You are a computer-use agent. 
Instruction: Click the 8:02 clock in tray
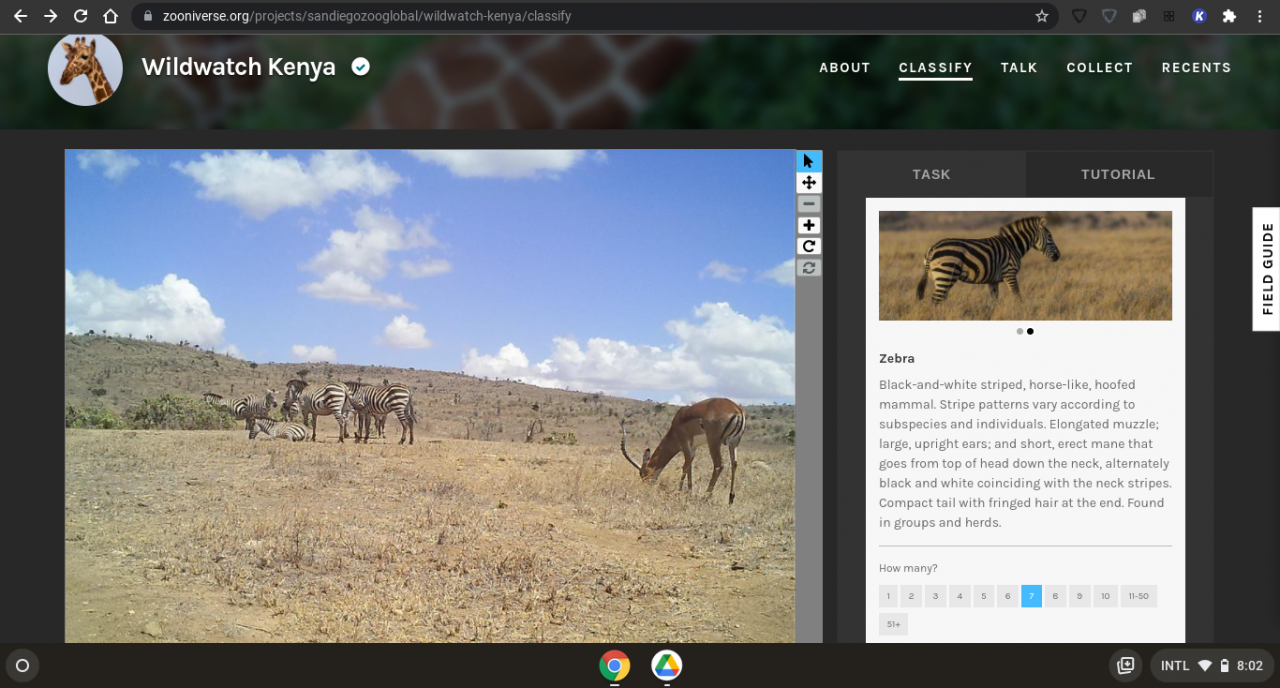click(1249, 665)
